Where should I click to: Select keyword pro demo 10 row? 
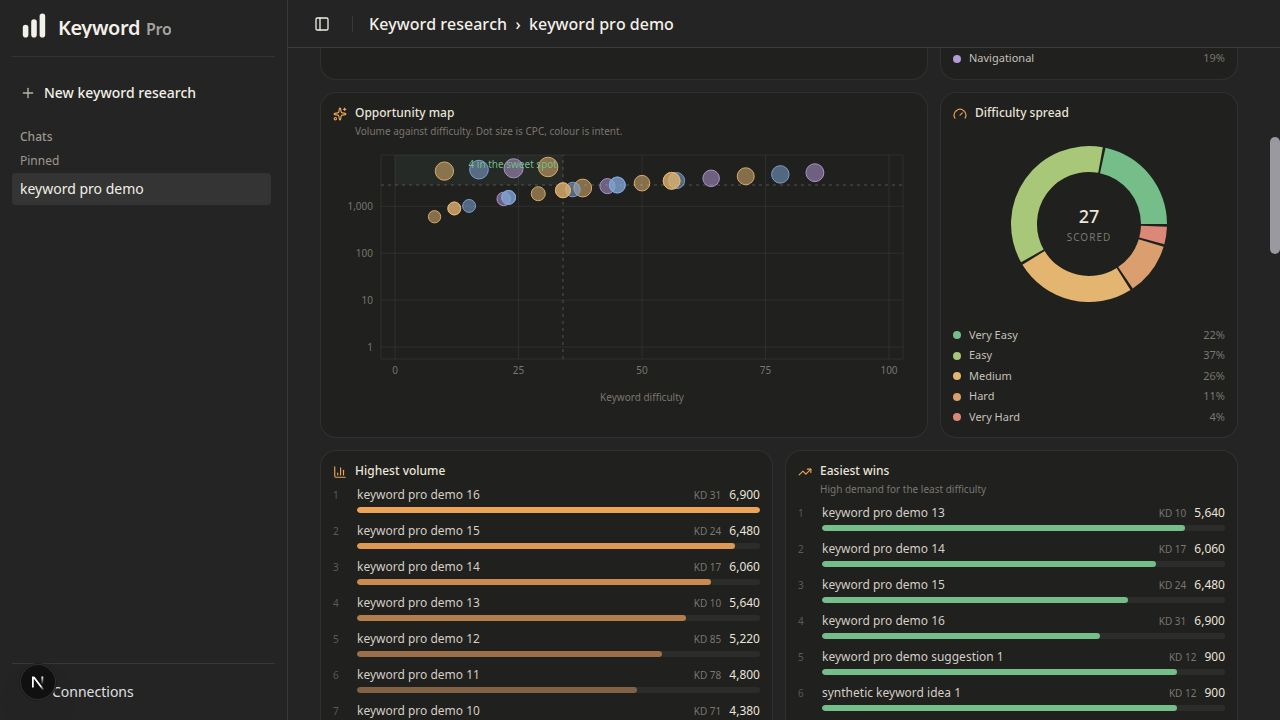pyautogui.click(x=546, y=711)
